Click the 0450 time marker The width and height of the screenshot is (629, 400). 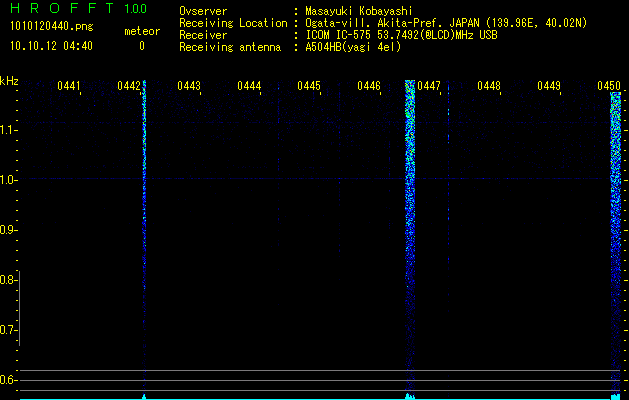click(609, 86)
